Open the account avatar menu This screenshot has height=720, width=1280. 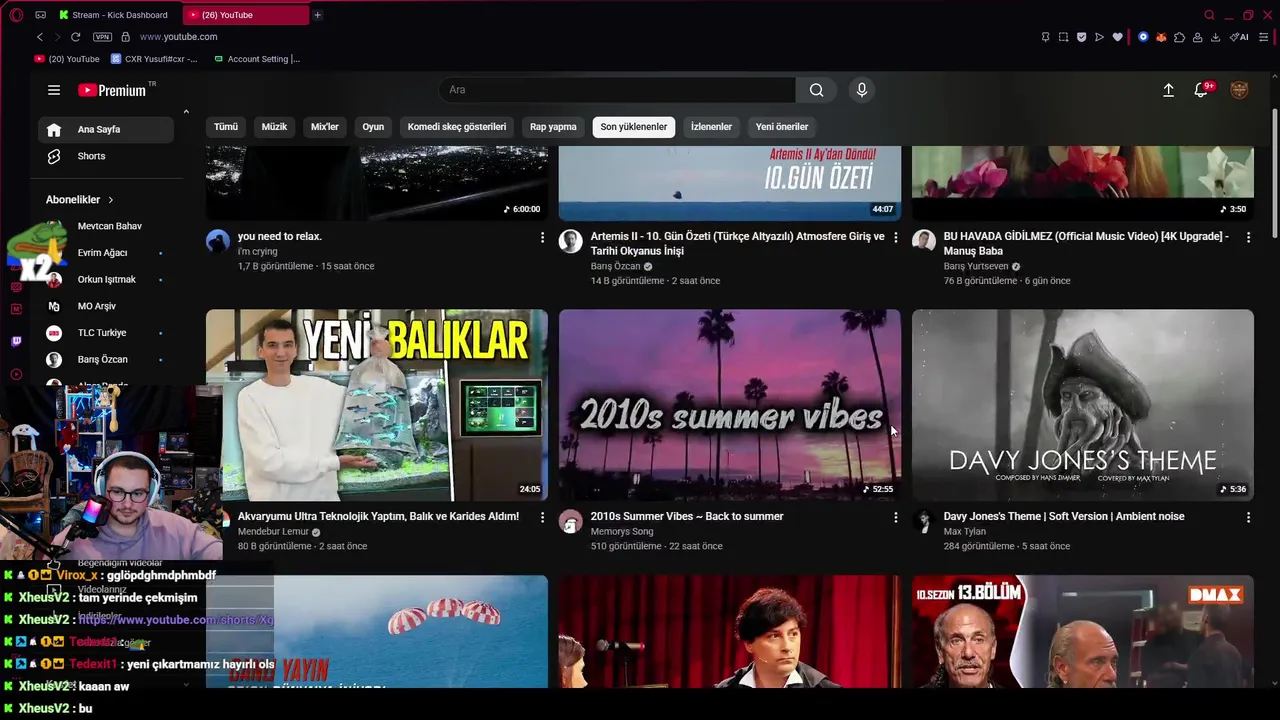tap(1239, 90)
